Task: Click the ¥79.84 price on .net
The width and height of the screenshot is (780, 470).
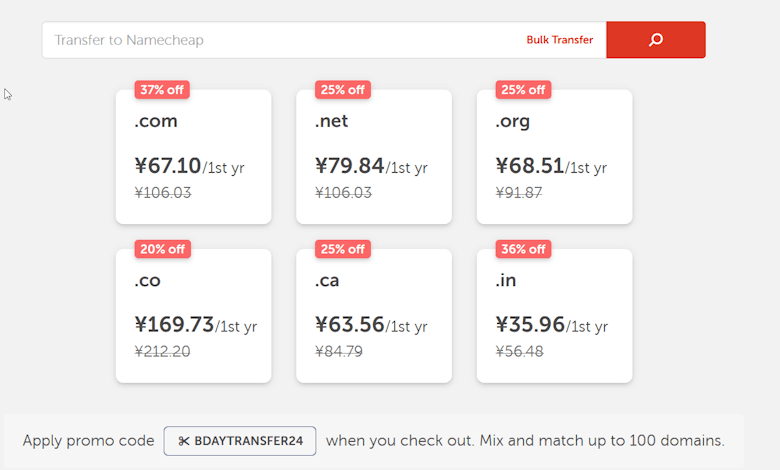Action: [x=350, y=166]
